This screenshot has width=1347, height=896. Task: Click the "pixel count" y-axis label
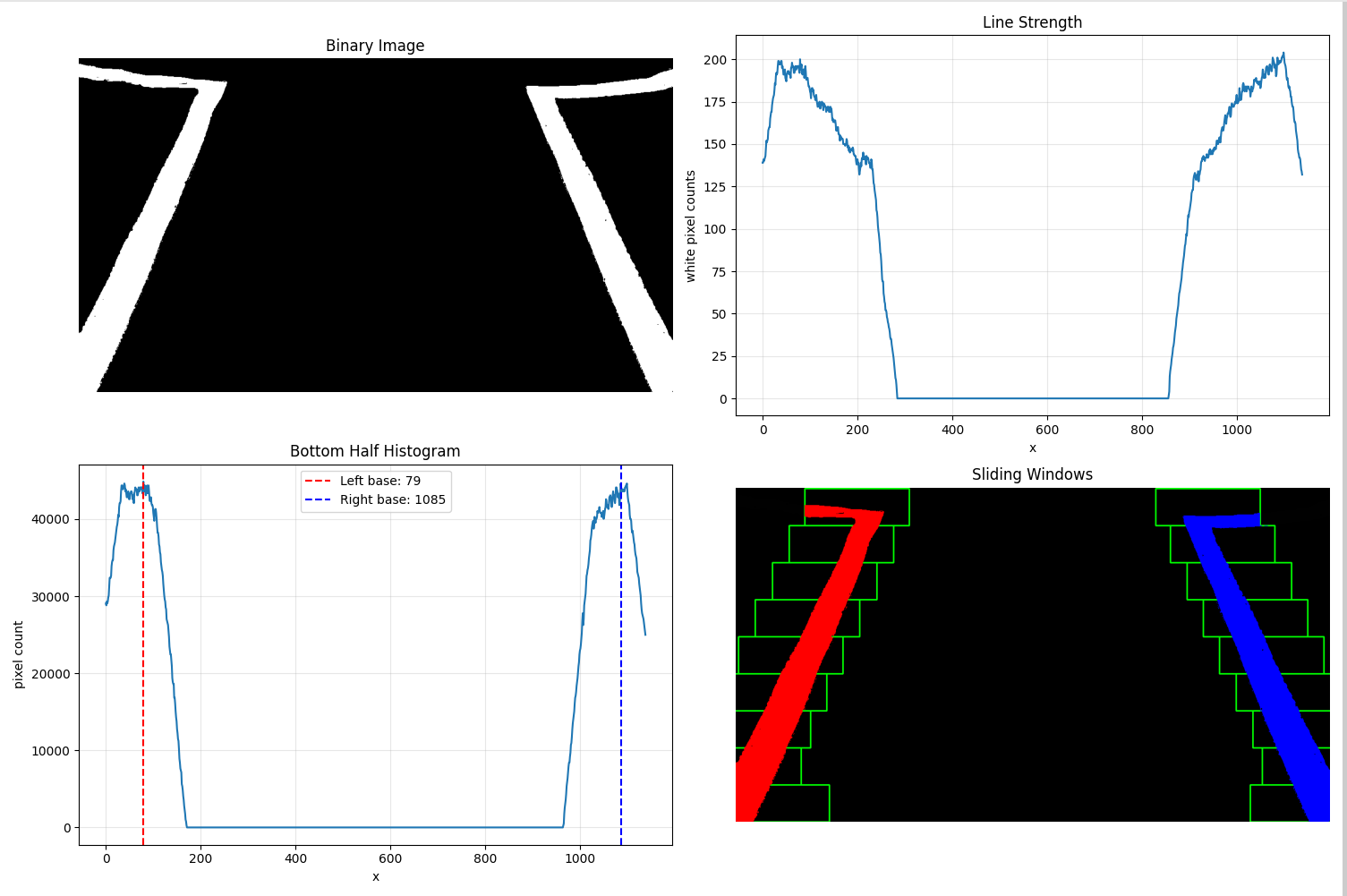(18, 654)
